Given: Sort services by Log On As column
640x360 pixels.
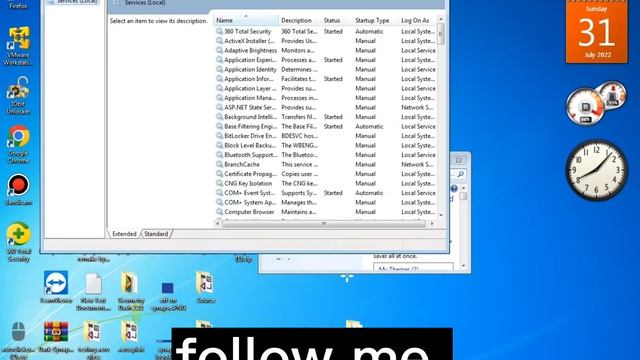Looking at the screenshot, I should [x=417, y=20].
